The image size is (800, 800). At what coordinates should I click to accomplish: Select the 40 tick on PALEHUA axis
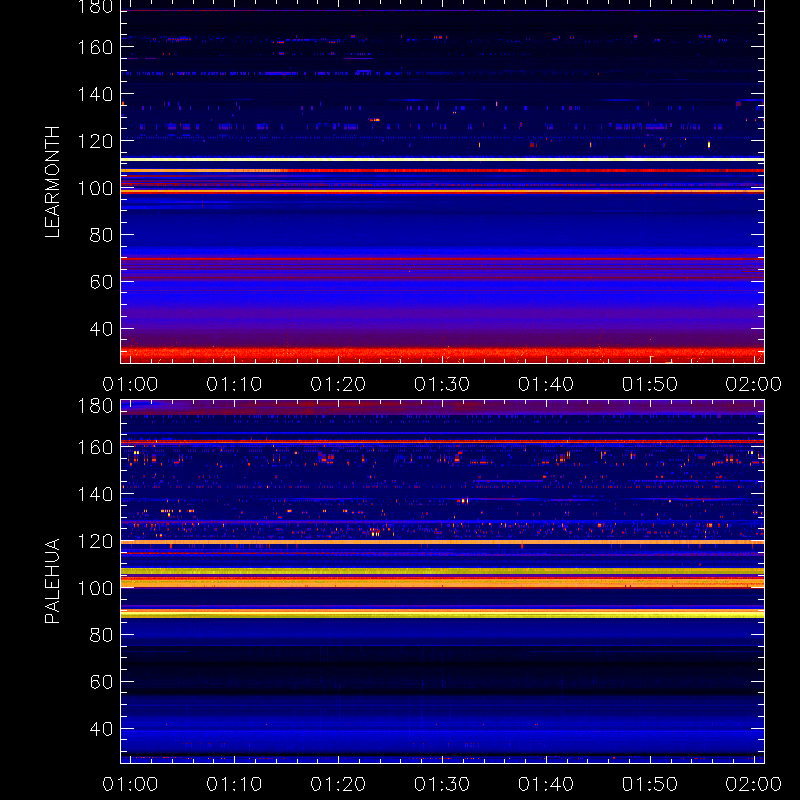pyautogui.click(x=101, y=729)
